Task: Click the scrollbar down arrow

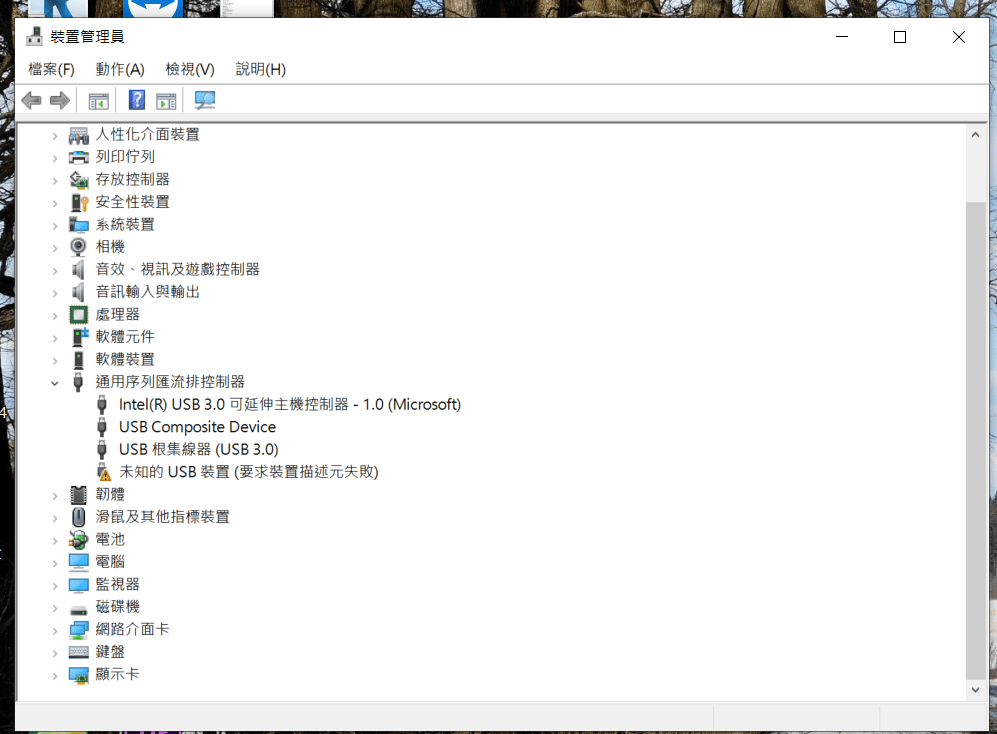Action: (x=975, y=690)
